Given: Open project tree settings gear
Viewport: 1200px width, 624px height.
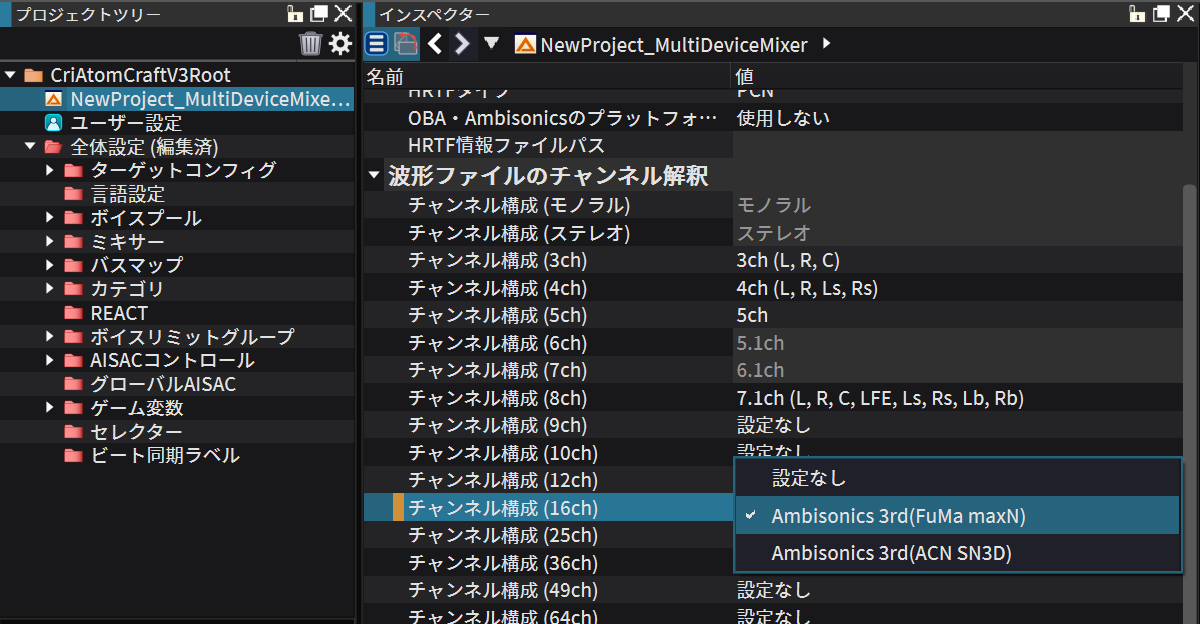Looking at the screenshot, I should [341, 44].
